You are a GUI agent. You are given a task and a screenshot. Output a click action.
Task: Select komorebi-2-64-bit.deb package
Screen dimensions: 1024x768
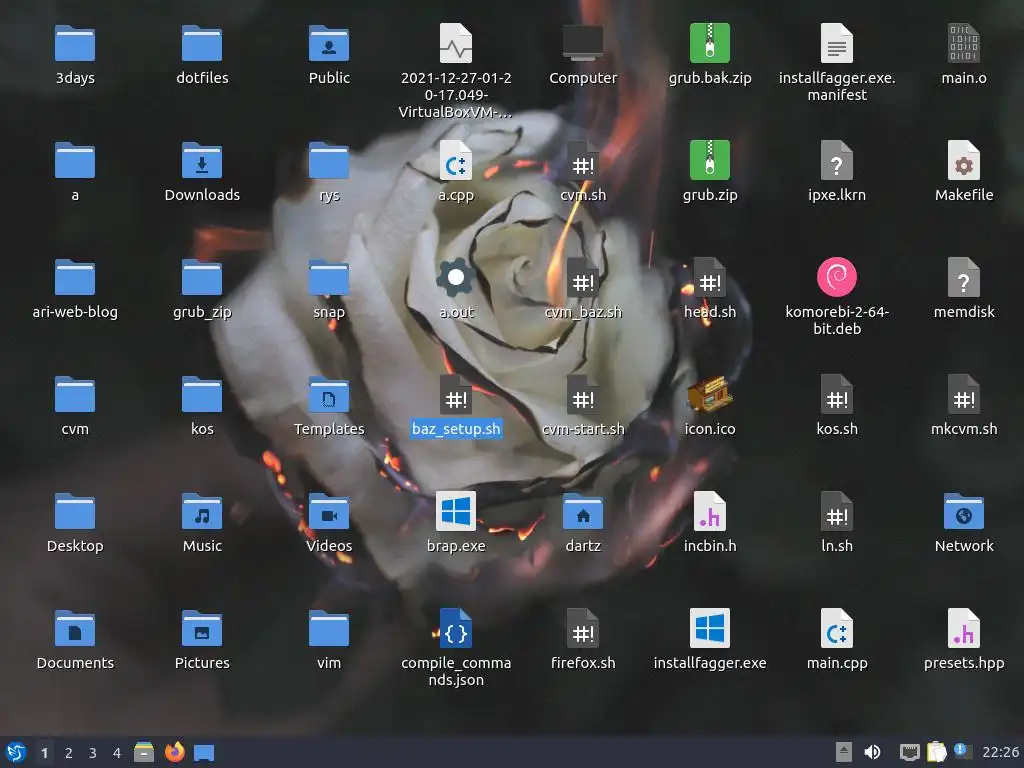tap(837, 278)
